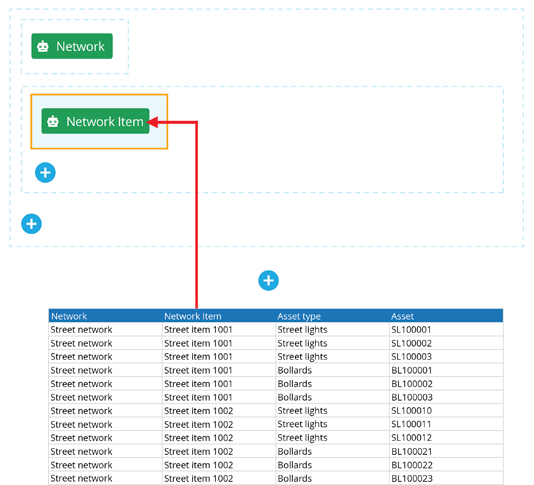Select the green Network button
This screenshot has width=534, height=485.
pos(72,46)
